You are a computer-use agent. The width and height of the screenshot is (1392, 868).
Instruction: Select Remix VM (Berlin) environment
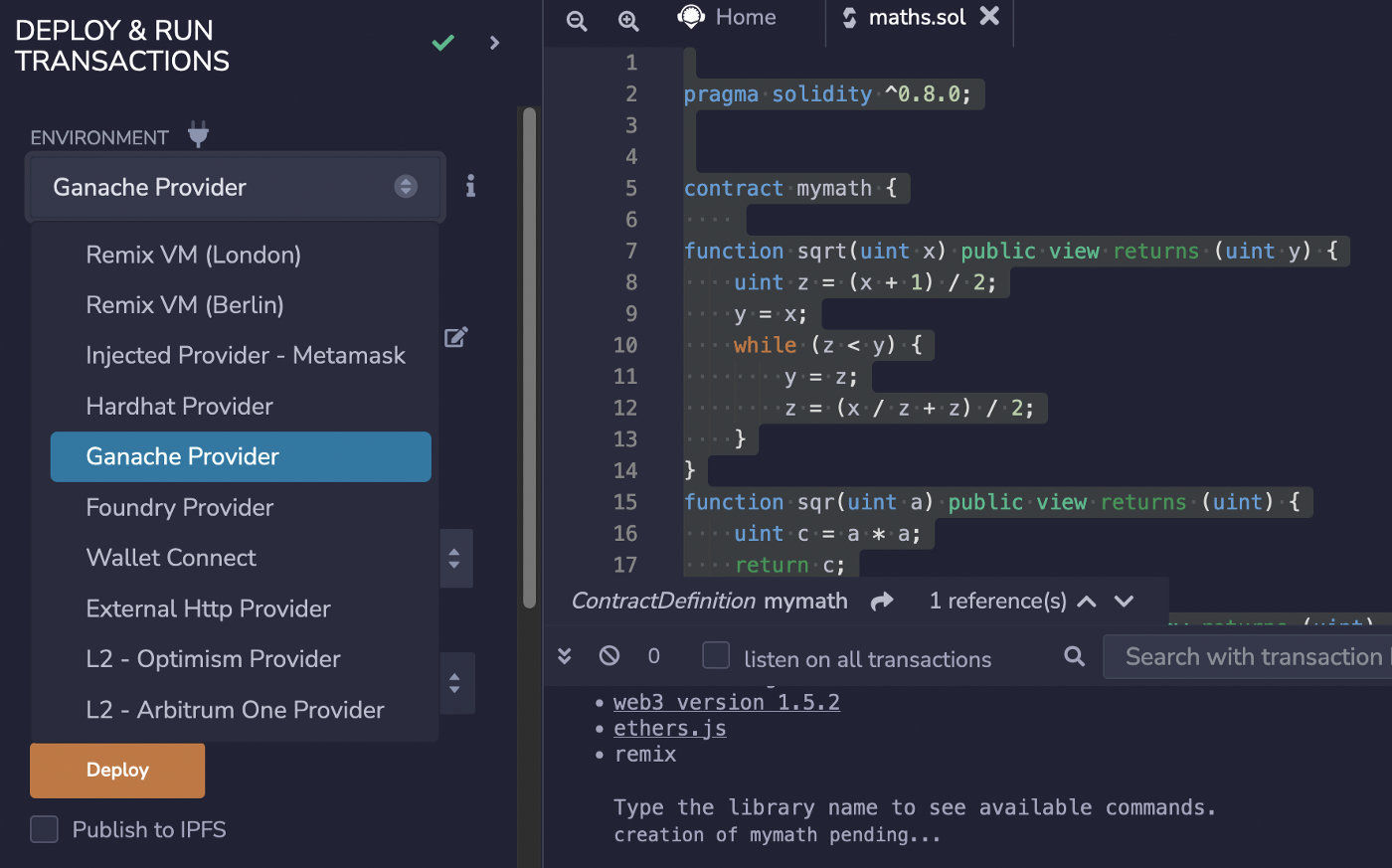pos(185,305)
